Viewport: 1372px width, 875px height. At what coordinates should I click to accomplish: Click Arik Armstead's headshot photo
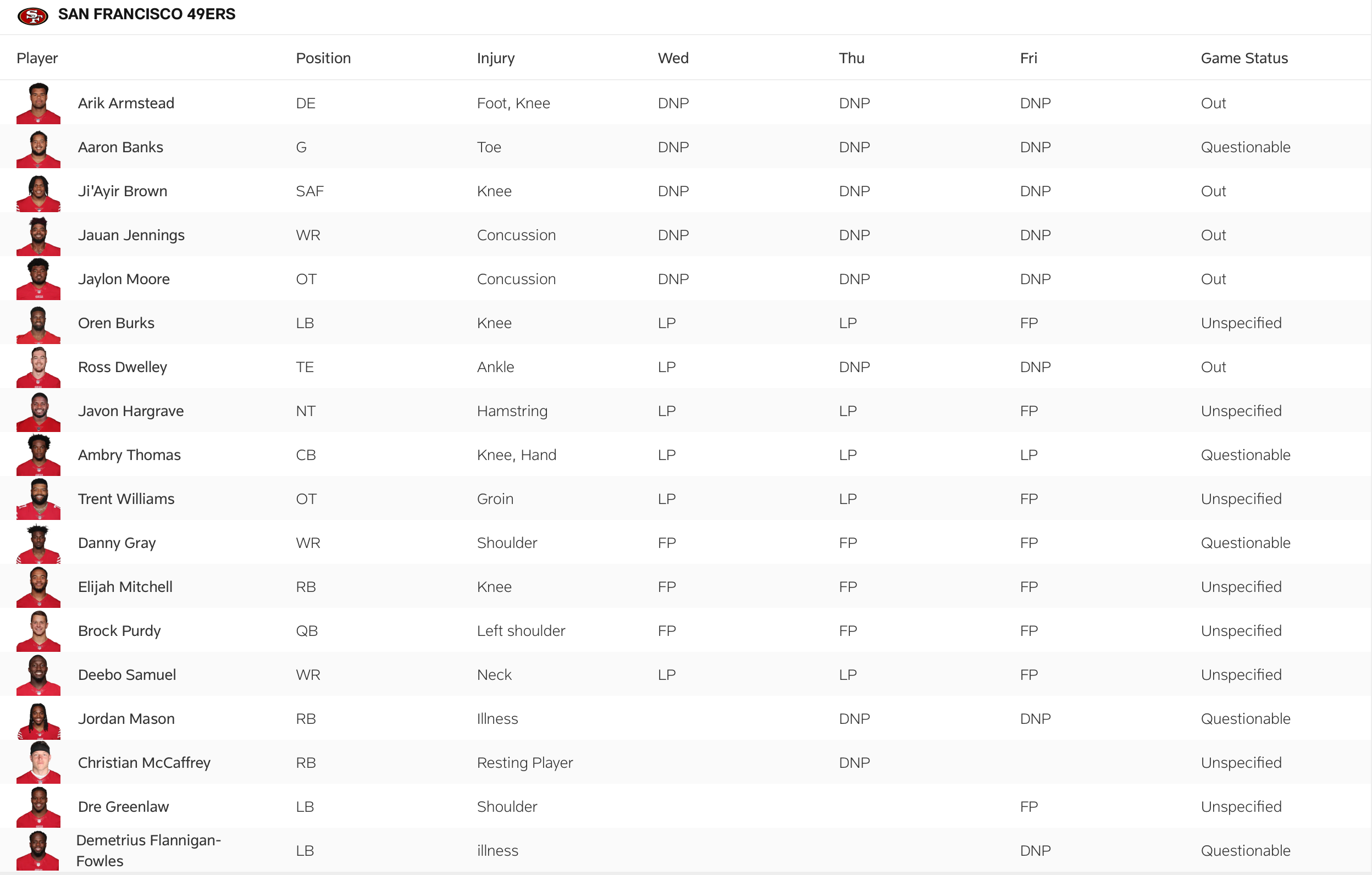(x=38, y=103)
